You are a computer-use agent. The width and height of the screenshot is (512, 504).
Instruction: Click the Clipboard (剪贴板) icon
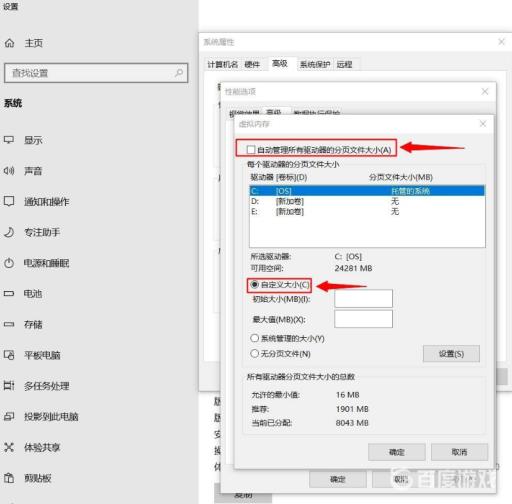tap(9, 478)
